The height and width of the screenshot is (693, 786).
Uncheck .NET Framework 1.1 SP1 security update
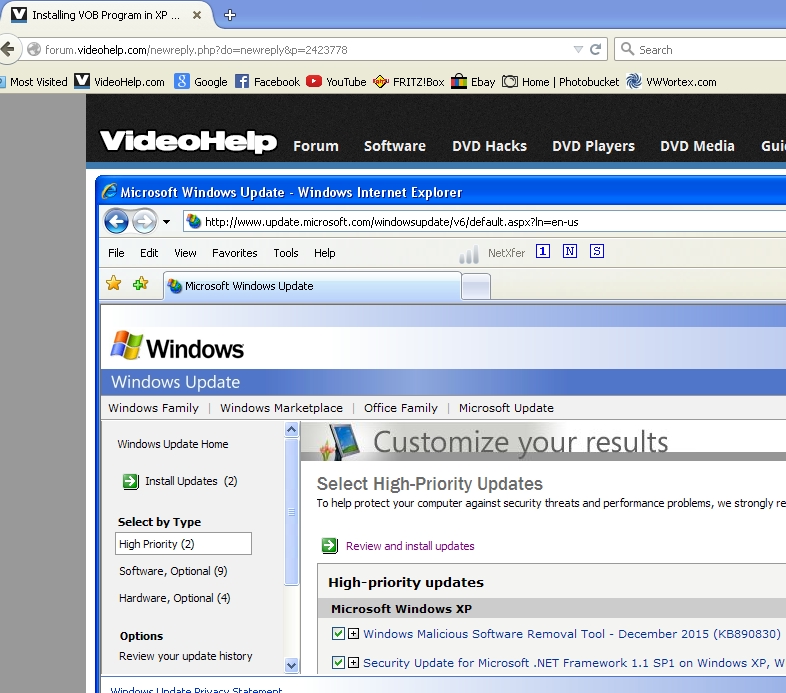[338, 663]
